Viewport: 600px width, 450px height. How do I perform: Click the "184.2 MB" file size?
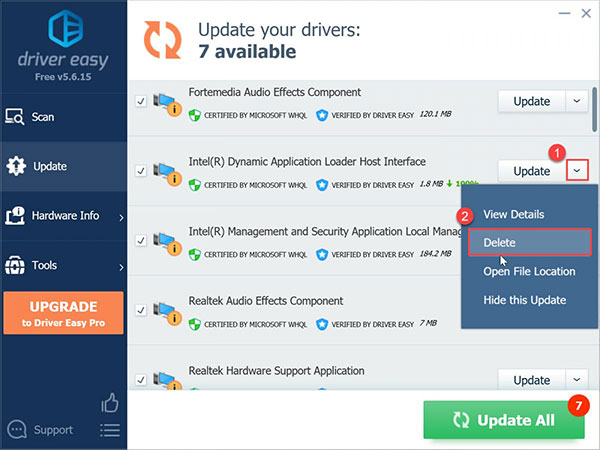(x=435, y=253)
